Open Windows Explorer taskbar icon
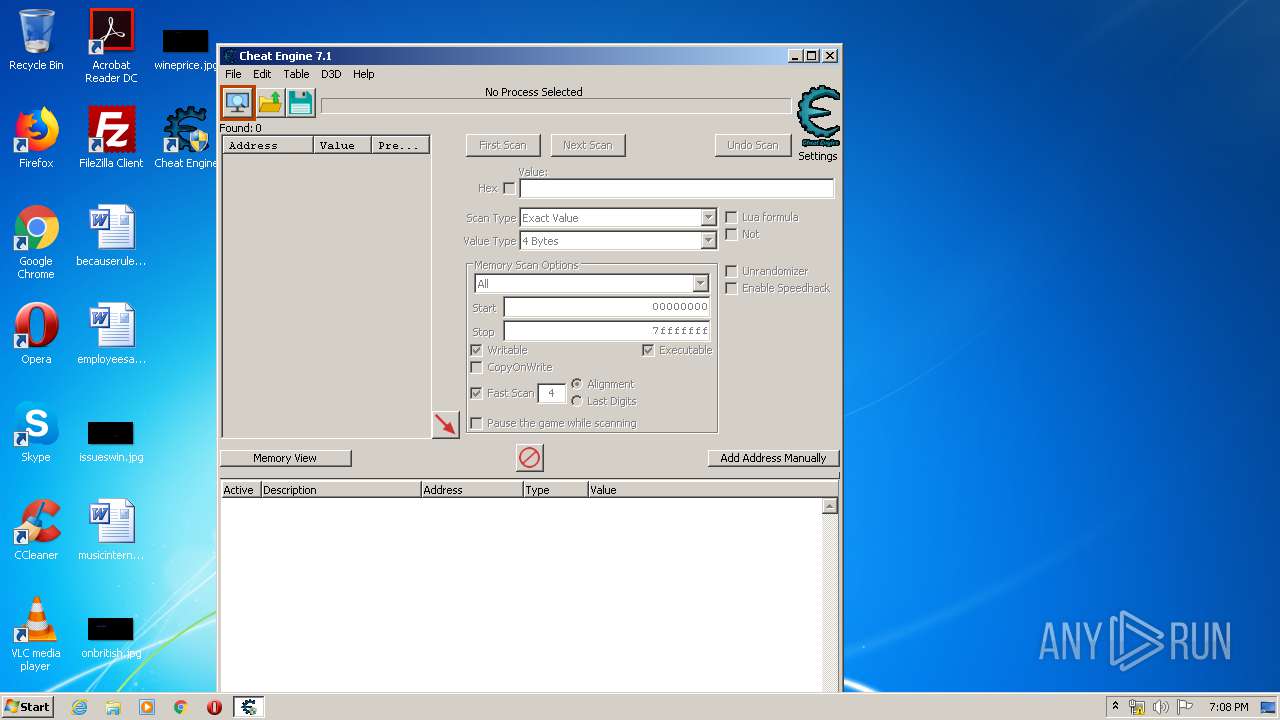This screenshot has height=720, width=1280. tap(113, 707)
